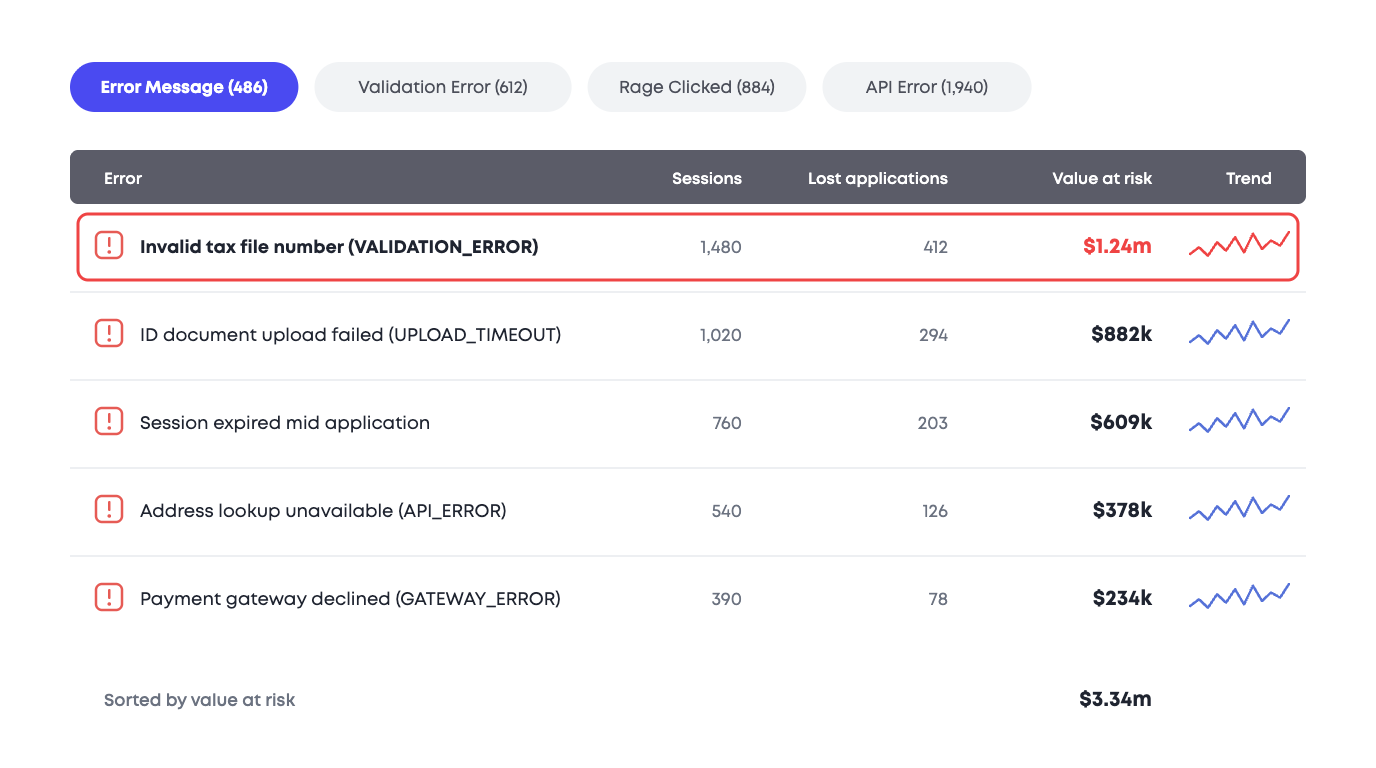The width and height of the screenshot is (1376, 768).
Task: Open Invalid tax file number (VALIDATION_ERROR) error
Action: (x=339, y=246)
